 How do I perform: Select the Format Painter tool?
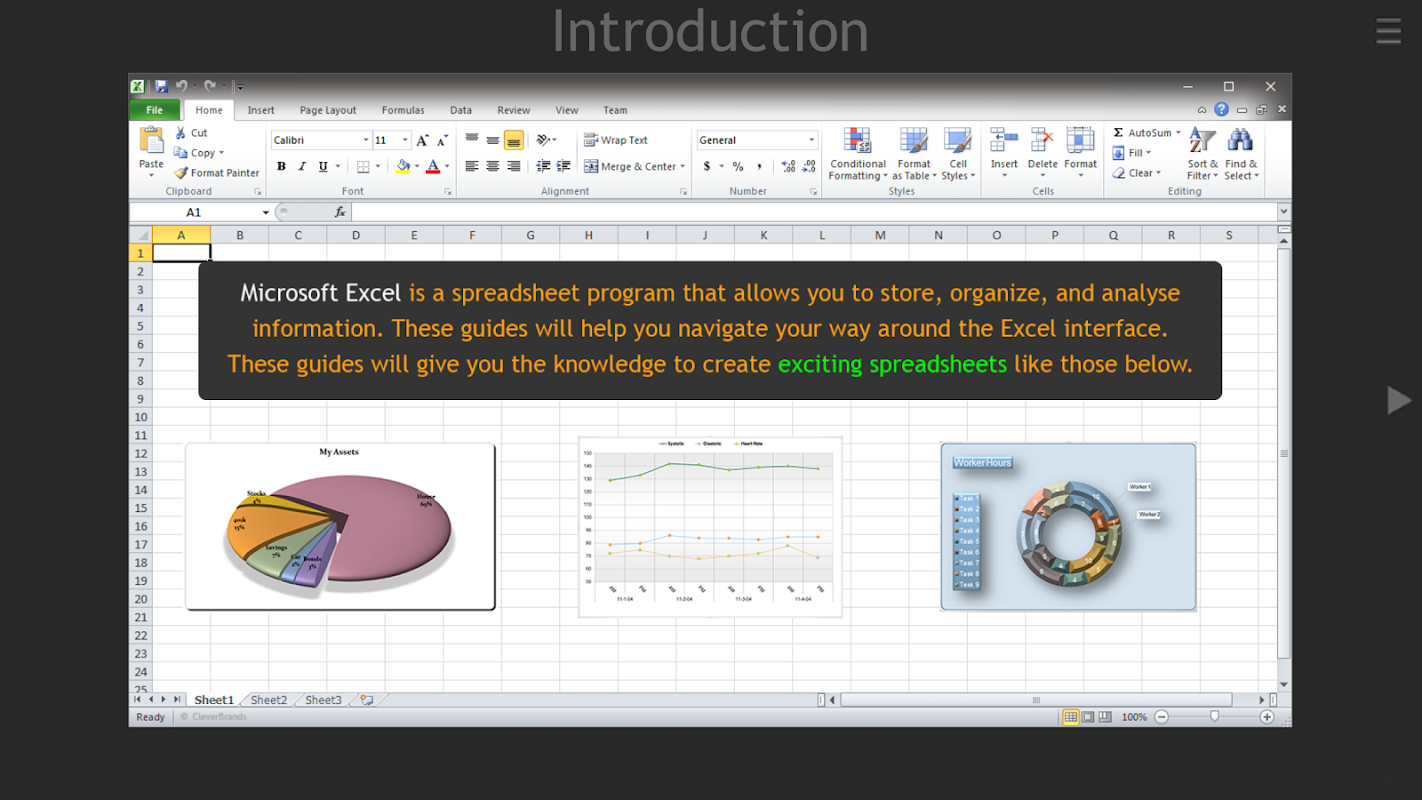coord(216,173)
